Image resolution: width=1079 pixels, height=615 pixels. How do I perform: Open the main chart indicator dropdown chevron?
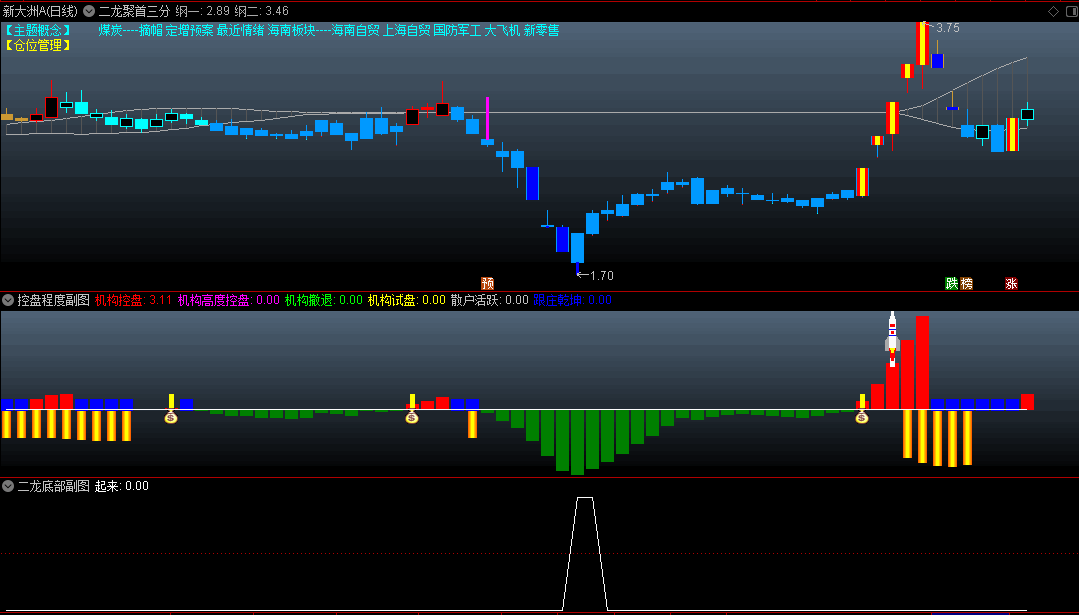coord(89,11)
